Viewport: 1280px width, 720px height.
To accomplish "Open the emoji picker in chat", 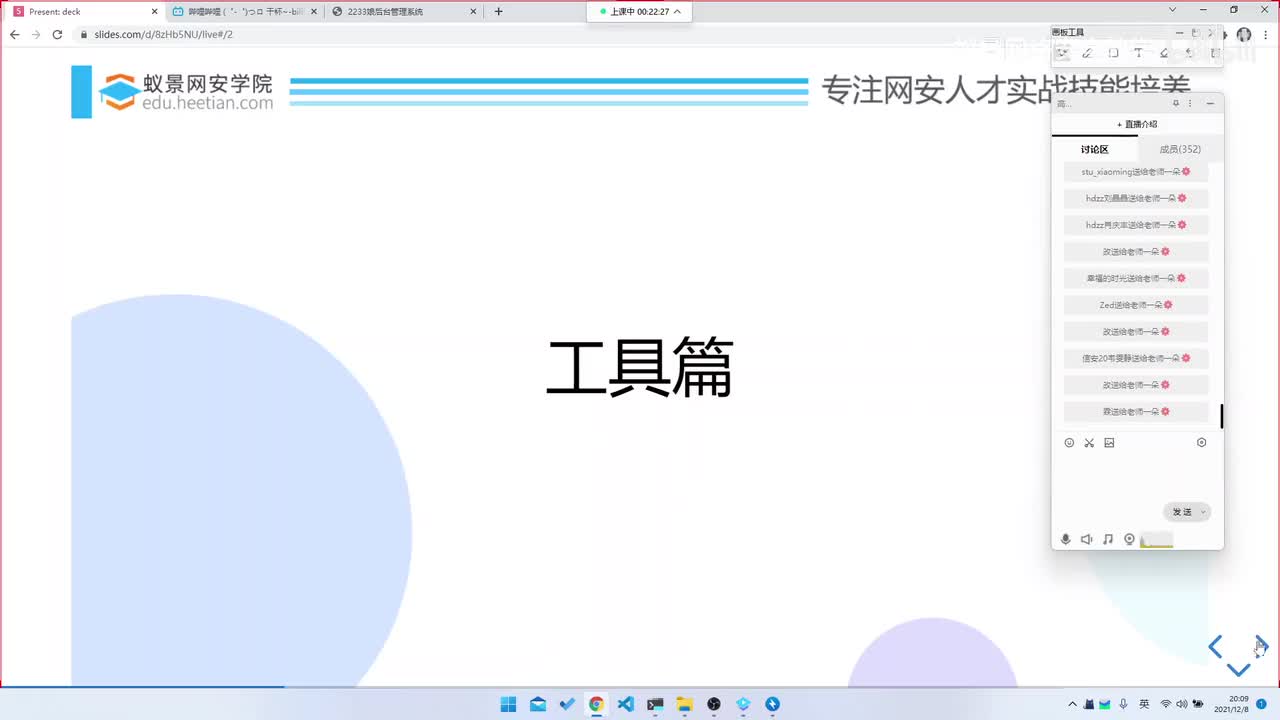I will pyautogui.click(x=1069, y=443).
